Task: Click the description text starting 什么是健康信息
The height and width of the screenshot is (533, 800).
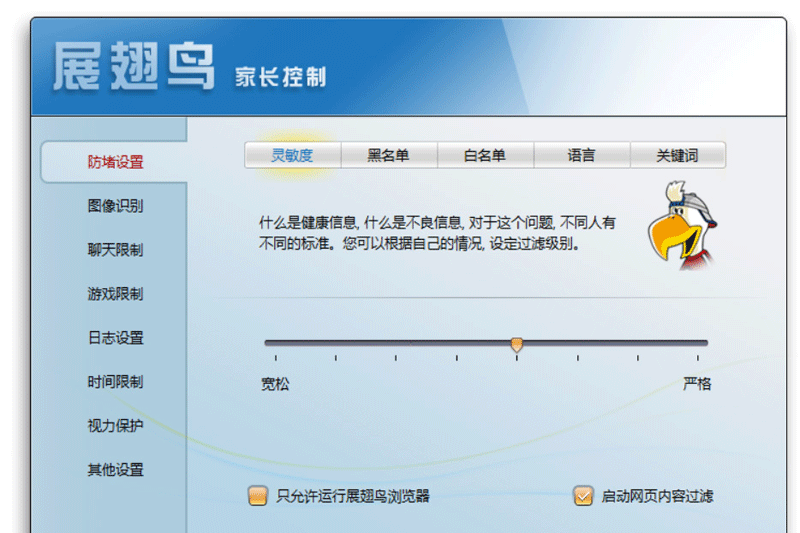Action: [437, 233]
